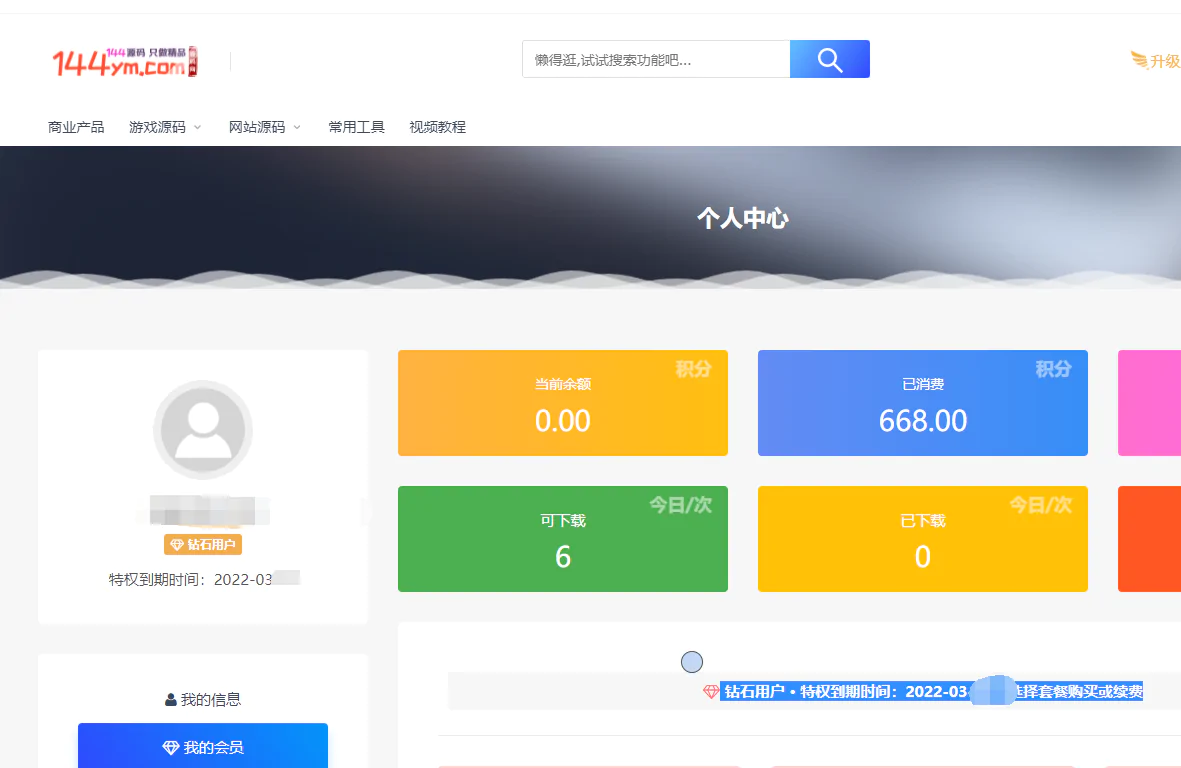Click the 钻石用户 badge
The width and height of the screenshot is (1181, 768).
pos(203,544)
